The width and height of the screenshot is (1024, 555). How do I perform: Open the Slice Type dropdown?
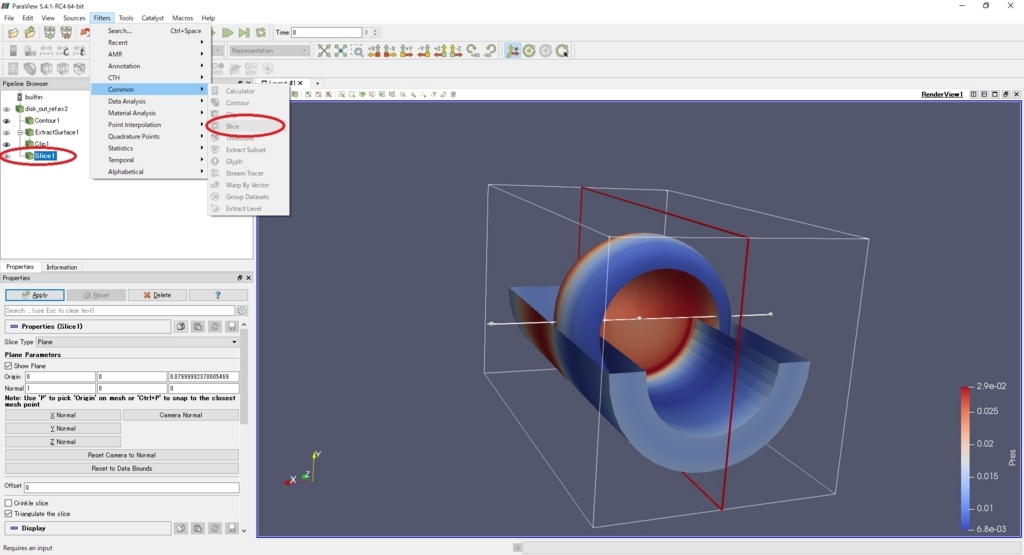coord(137,342)
